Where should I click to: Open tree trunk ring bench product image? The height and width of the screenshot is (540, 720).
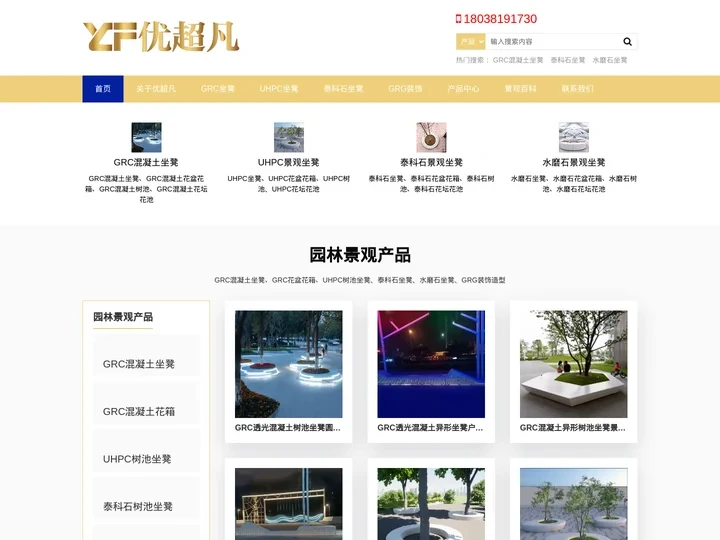431,504
